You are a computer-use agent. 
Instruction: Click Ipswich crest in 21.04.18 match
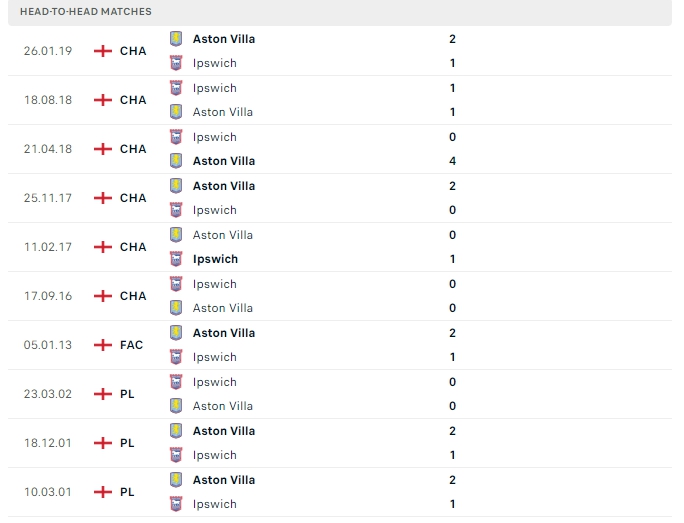coord(177,137)
